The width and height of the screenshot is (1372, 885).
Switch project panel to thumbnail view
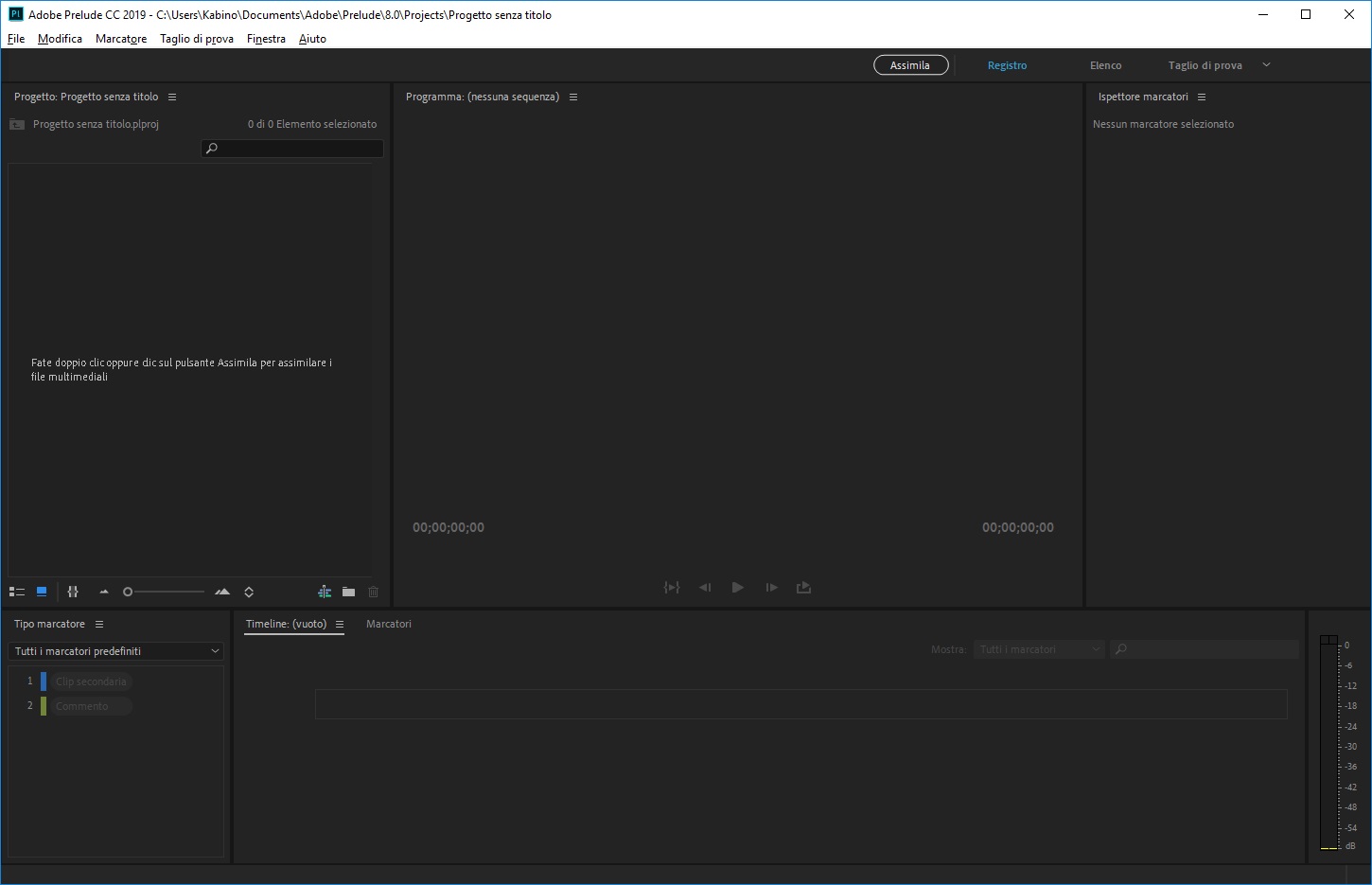click(42, 592)
